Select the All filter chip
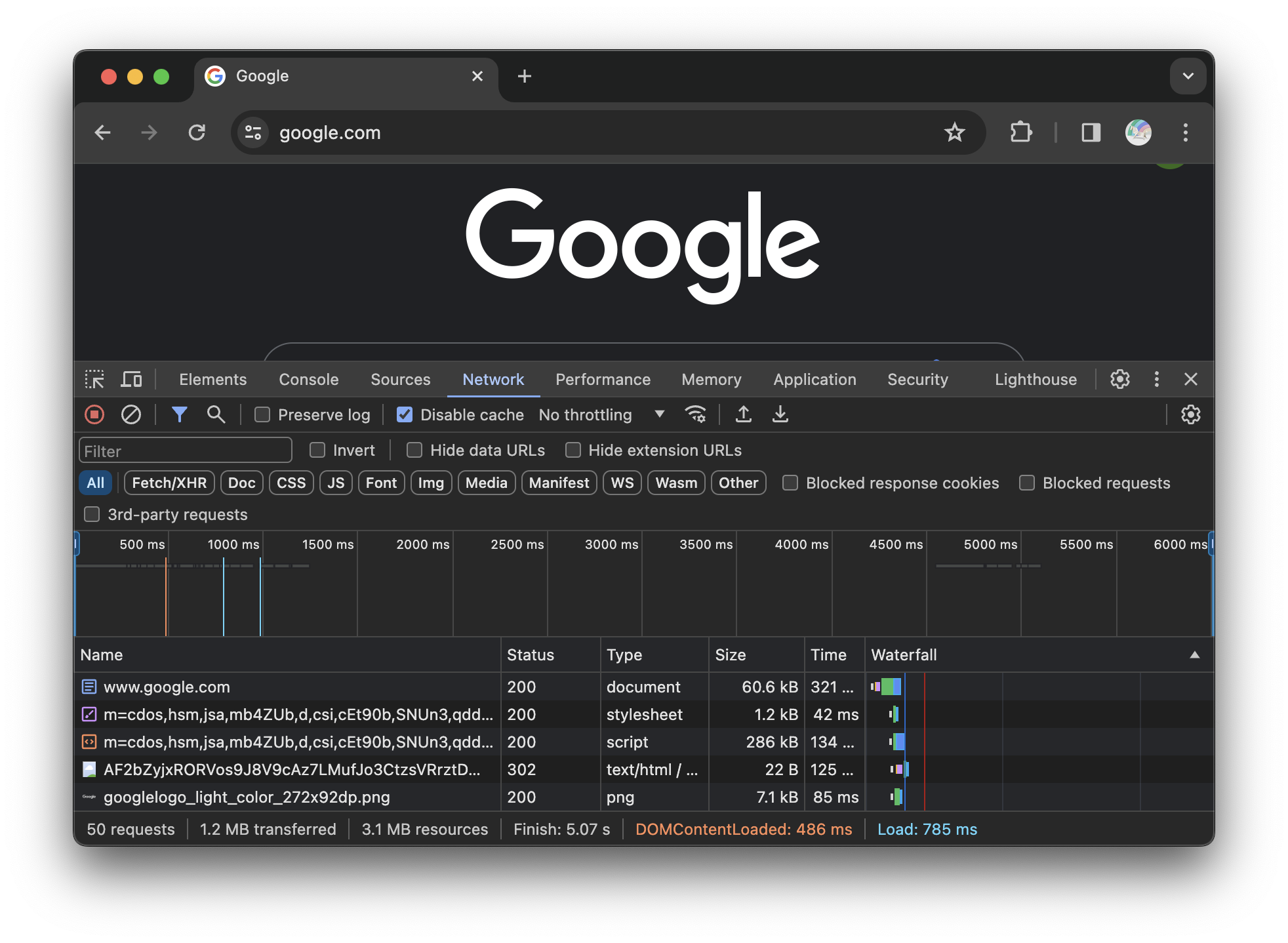 click(96, 483)
